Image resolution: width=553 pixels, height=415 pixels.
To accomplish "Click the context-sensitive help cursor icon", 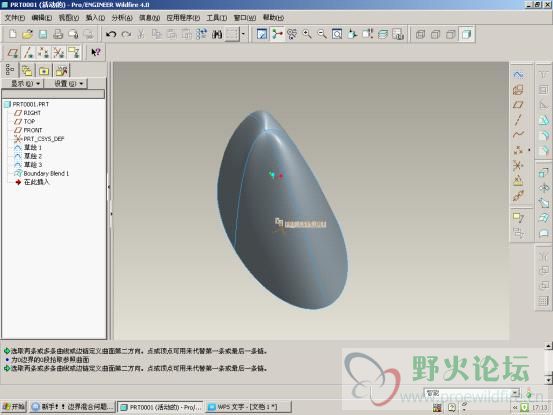I will (x=96, y=53).
